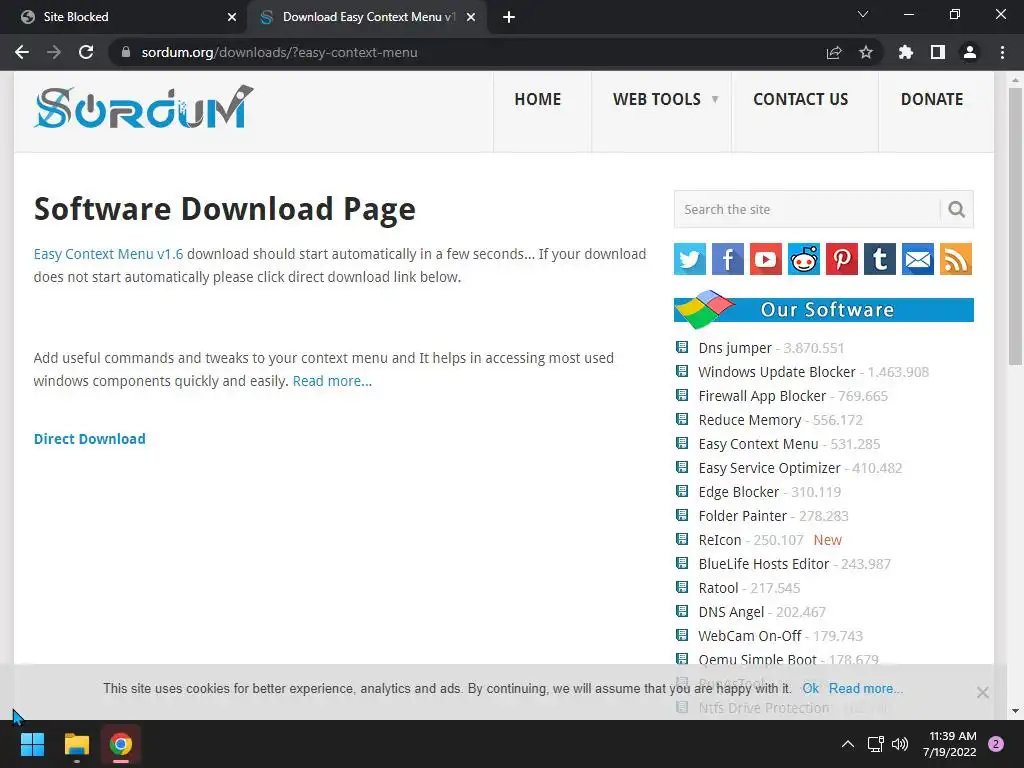Open the Easy Context Menu v1.6 link

[x=108, y=254]
